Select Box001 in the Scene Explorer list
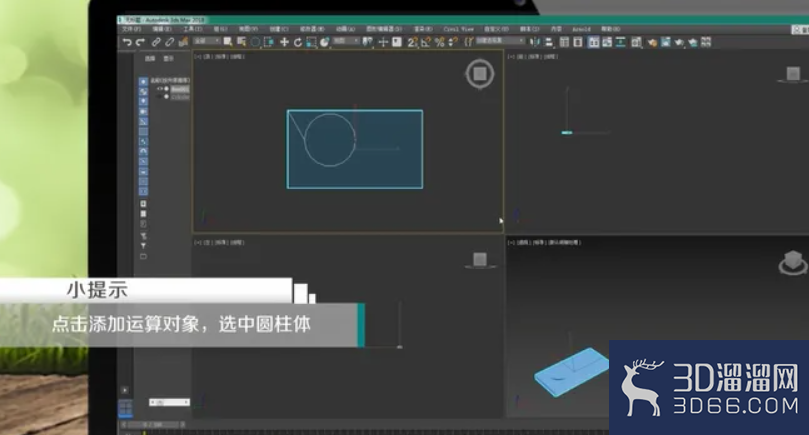This screenshot has width=809, height=435. coord(180,89)
